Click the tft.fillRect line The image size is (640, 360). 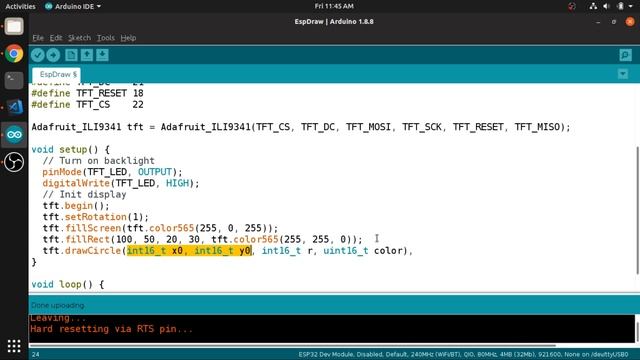click(202, 240)
